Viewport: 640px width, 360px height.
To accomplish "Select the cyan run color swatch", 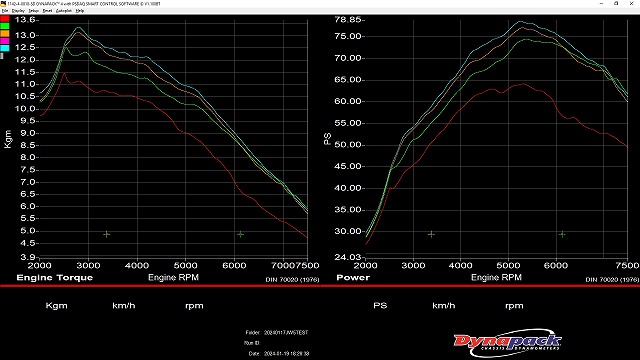I will point(4,48).
